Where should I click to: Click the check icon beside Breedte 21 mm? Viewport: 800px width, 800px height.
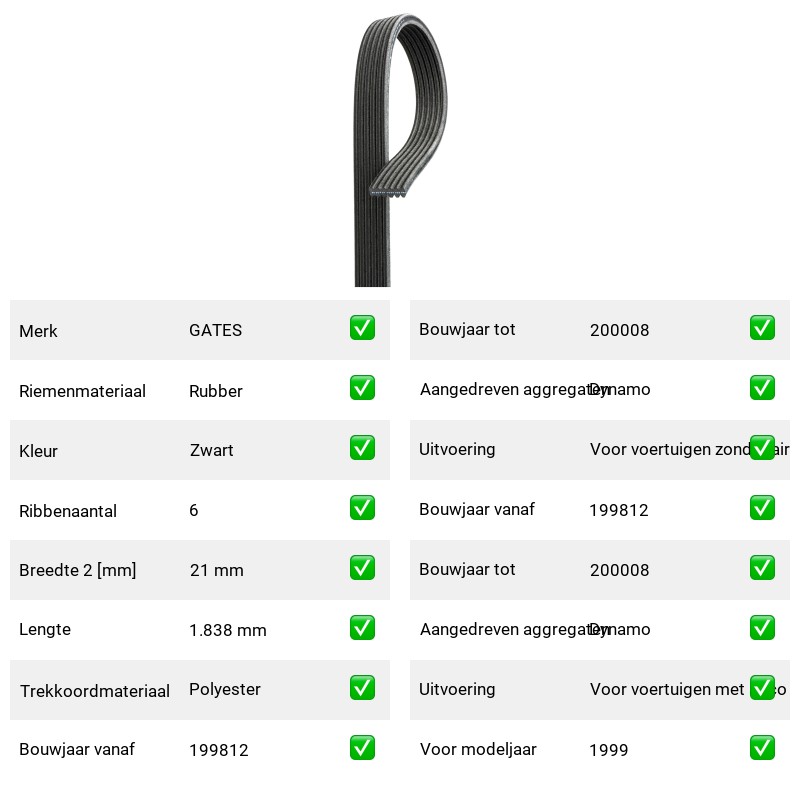pos(362,567)
